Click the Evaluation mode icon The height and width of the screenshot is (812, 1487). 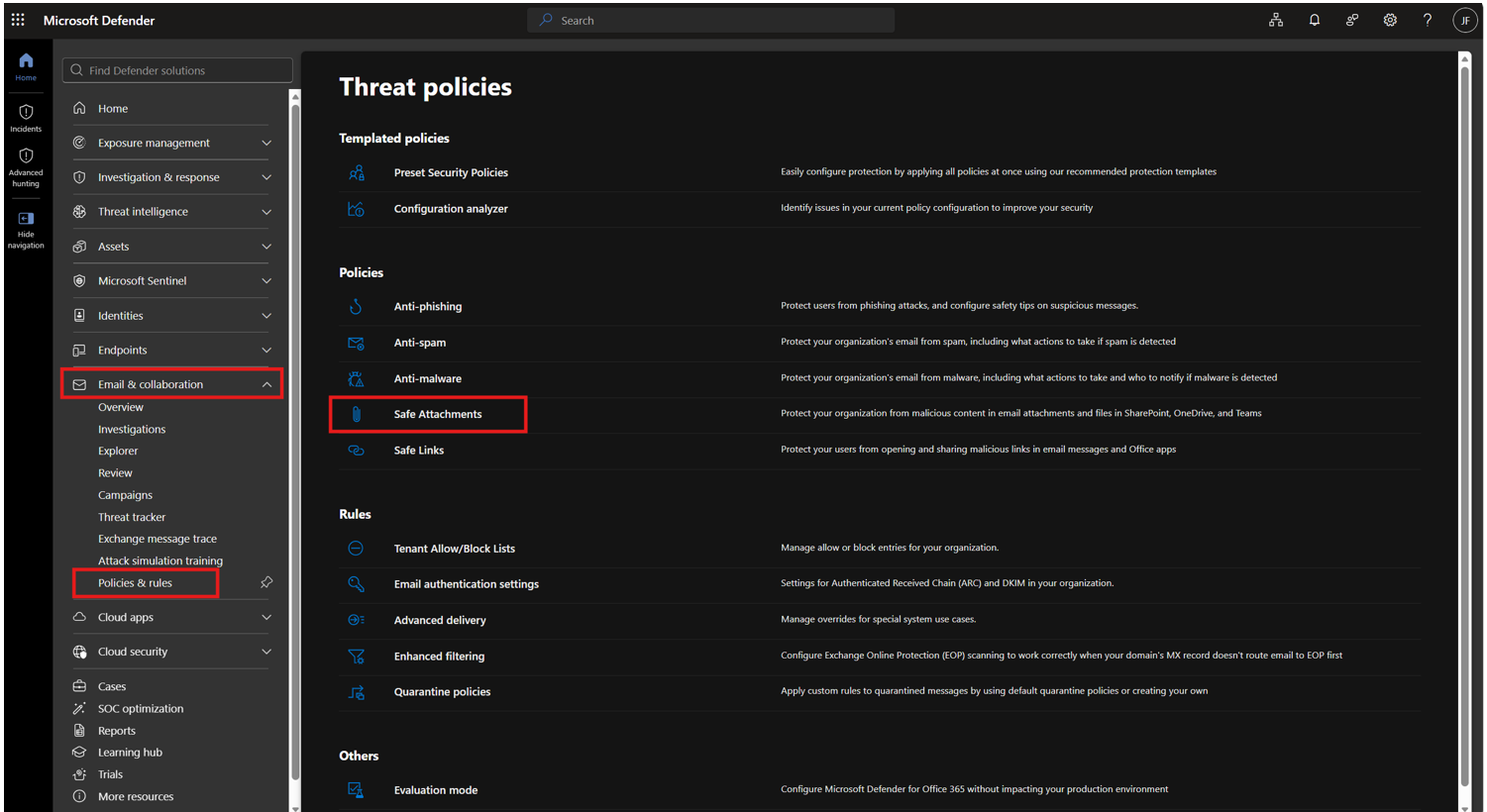(x=357, y=790)
